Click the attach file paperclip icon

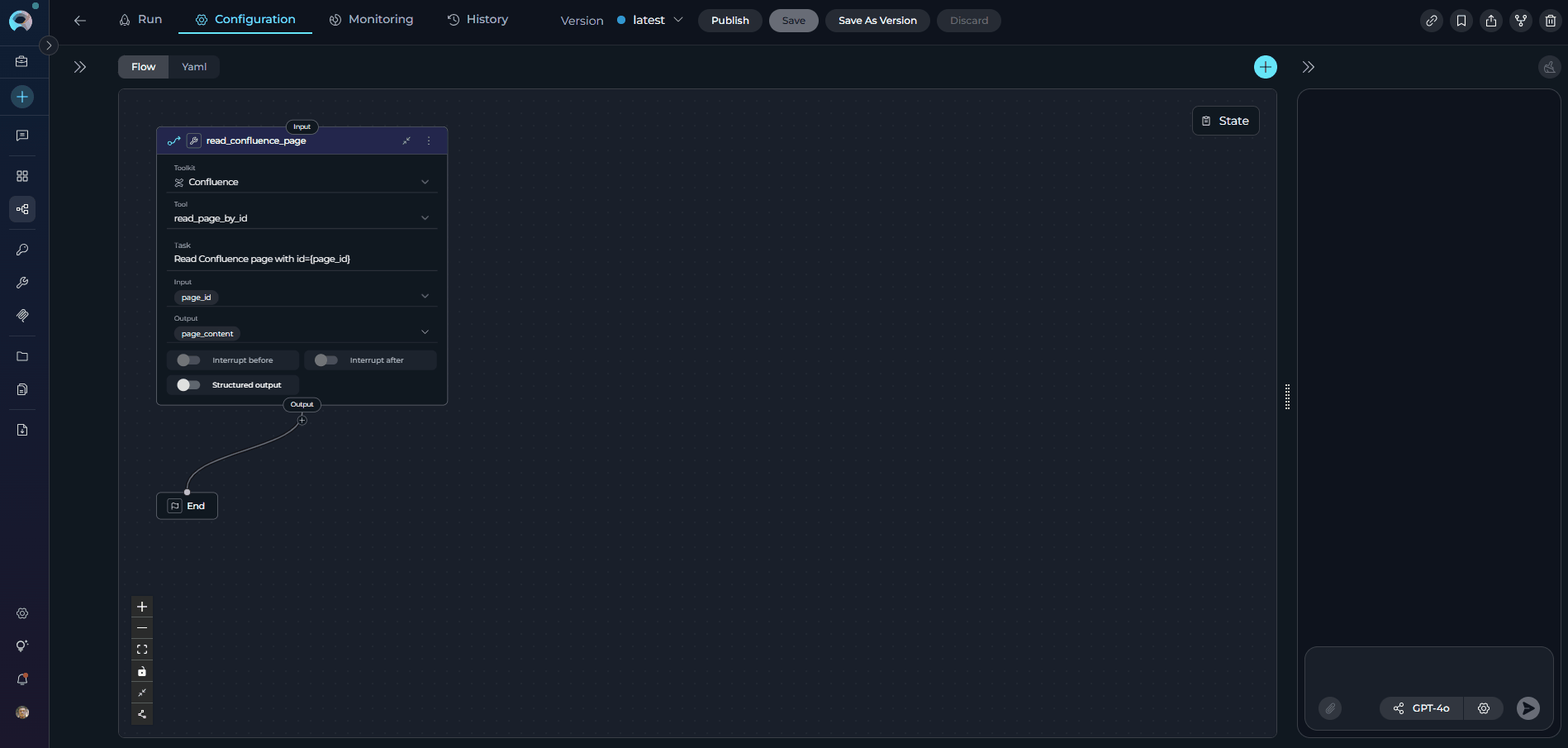(x=1329, y=708)
